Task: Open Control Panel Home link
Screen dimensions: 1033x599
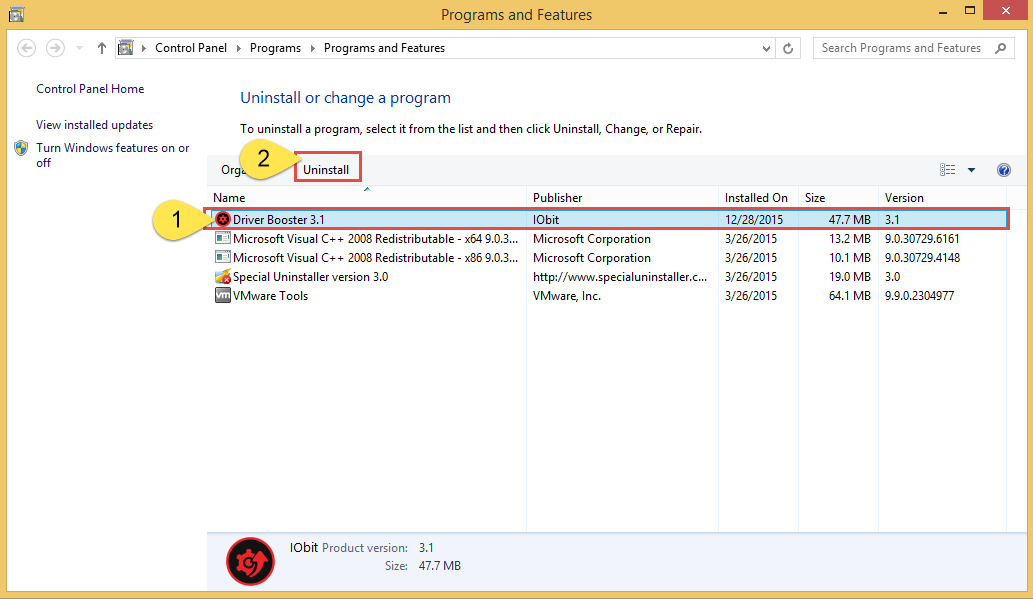Action: click(90, 89)
